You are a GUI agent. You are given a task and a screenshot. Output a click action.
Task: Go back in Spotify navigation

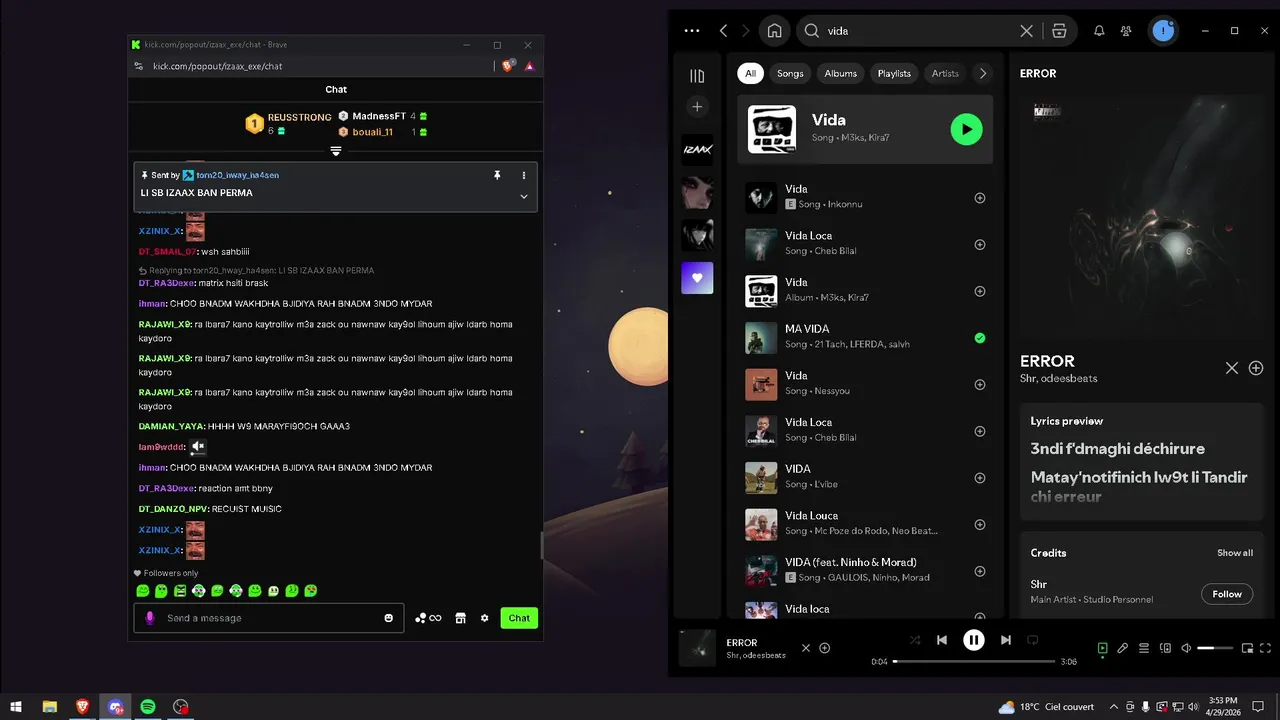pos(723,31)
